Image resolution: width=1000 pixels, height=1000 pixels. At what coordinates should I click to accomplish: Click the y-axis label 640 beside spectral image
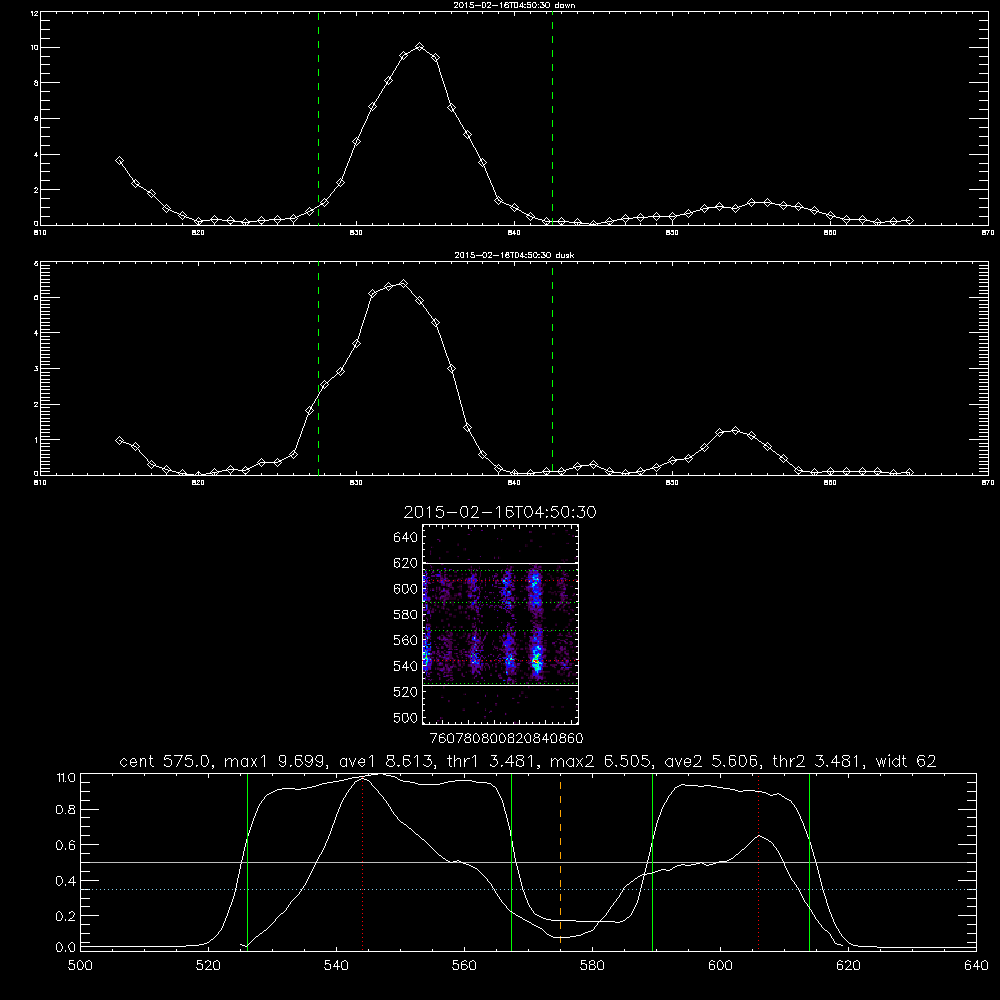[406, 538]
